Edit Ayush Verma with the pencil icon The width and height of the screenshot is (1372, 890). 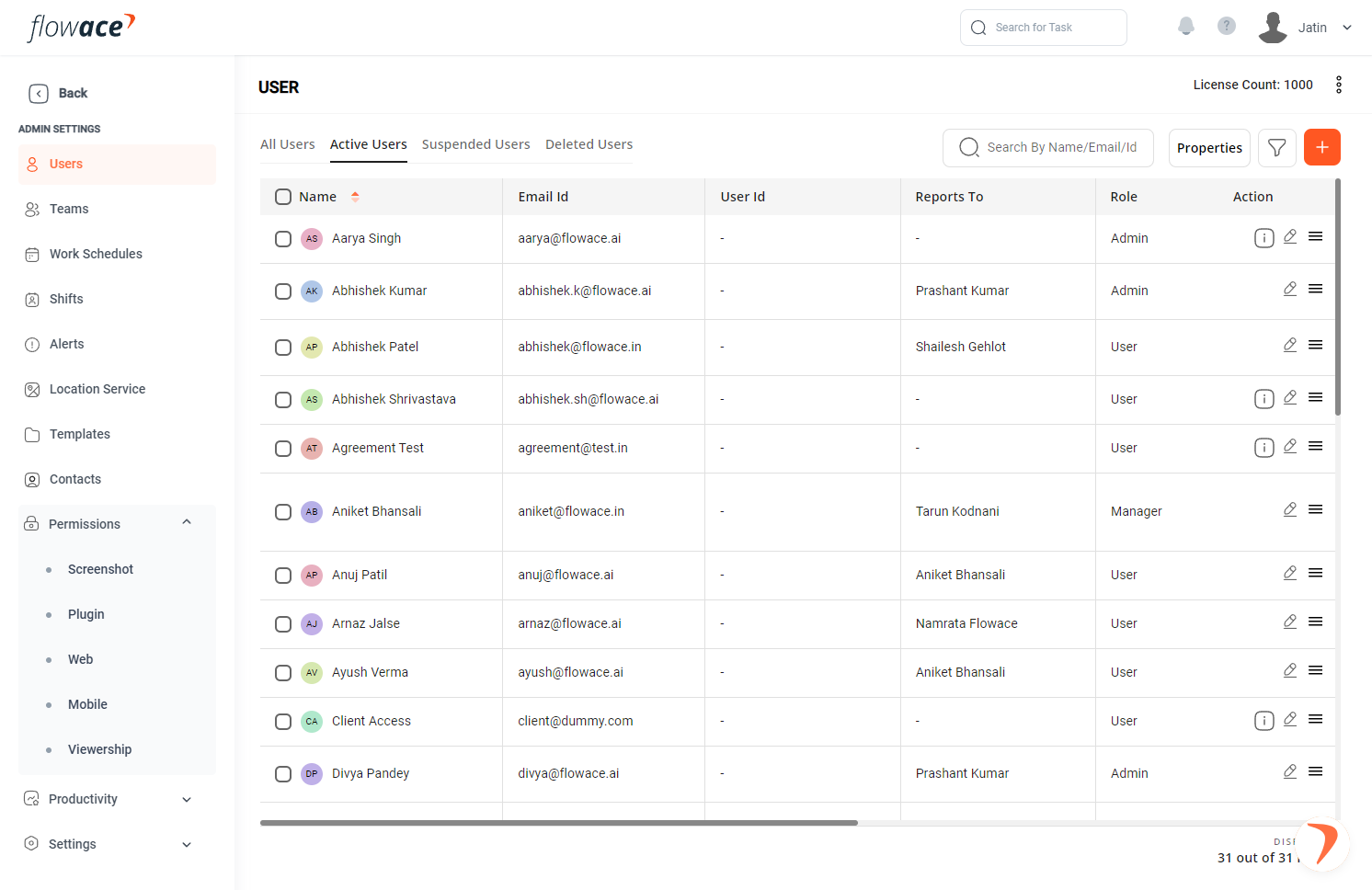(x=1290, y=670)
